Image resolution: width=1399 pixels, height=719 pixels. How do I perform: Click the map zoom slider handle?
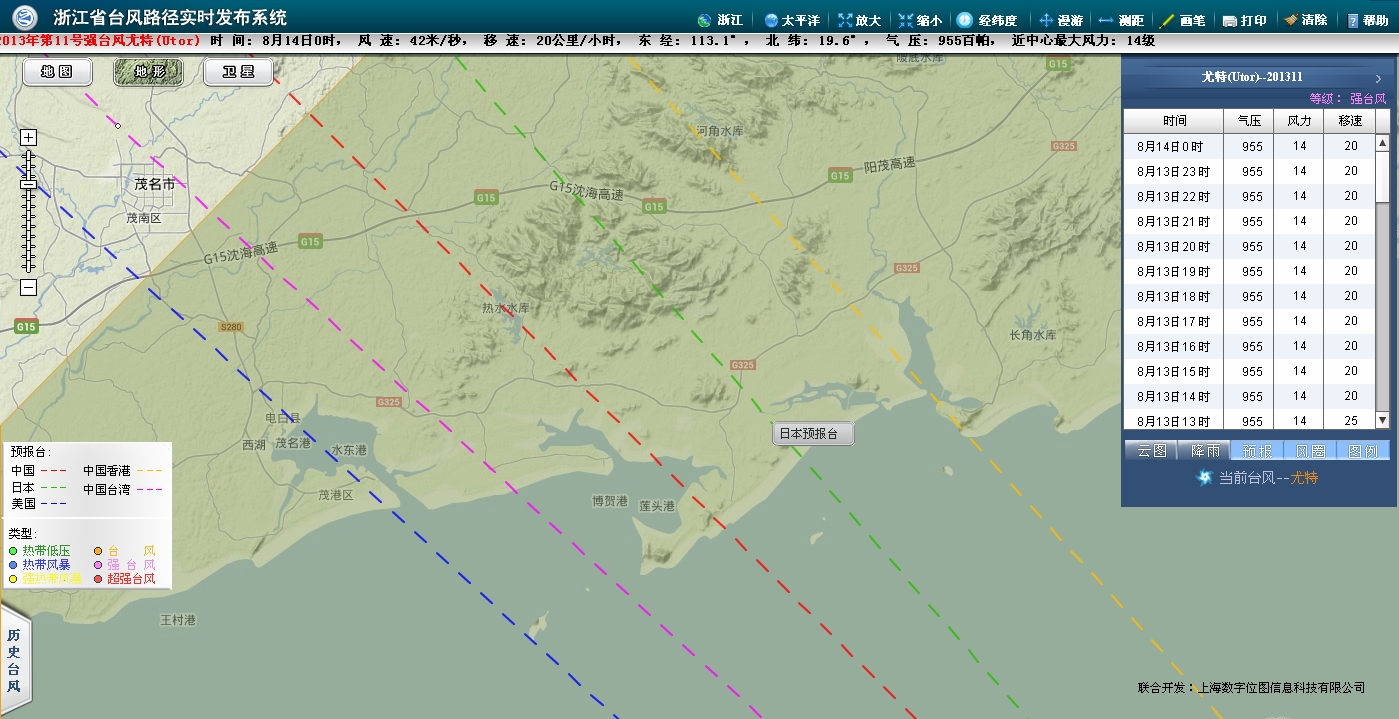click(28, 184)
